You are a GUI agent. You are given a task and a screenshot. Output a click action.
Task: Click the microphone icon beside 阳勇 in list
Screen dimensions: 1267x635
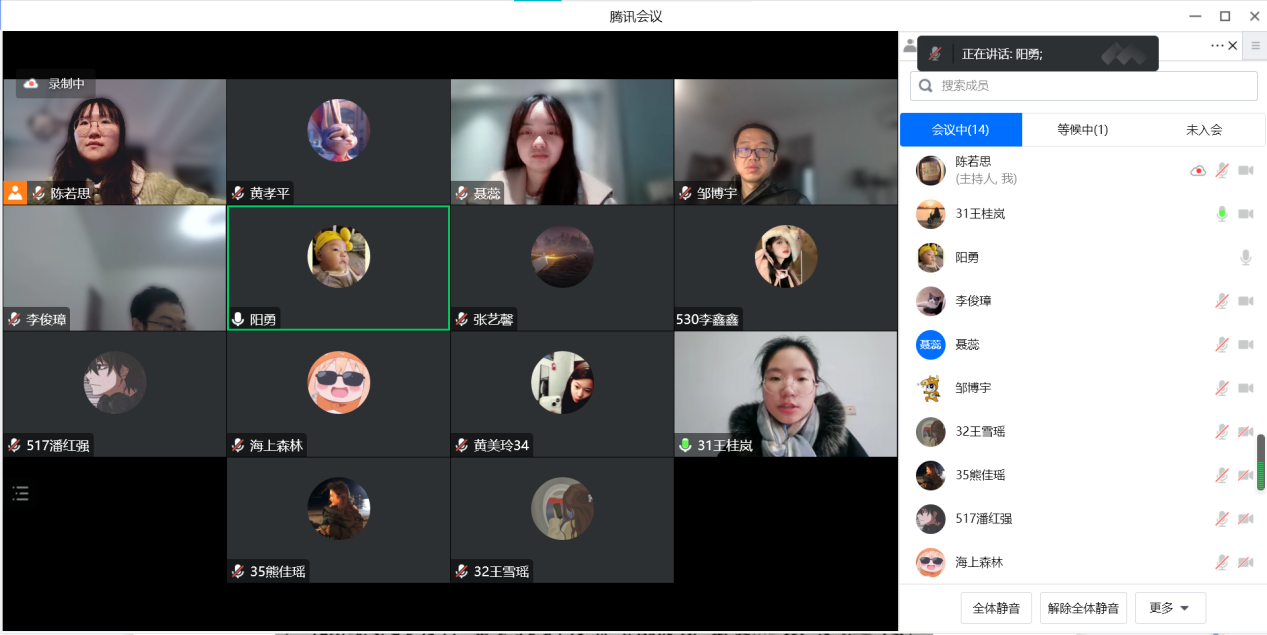tap(1246, 258)
